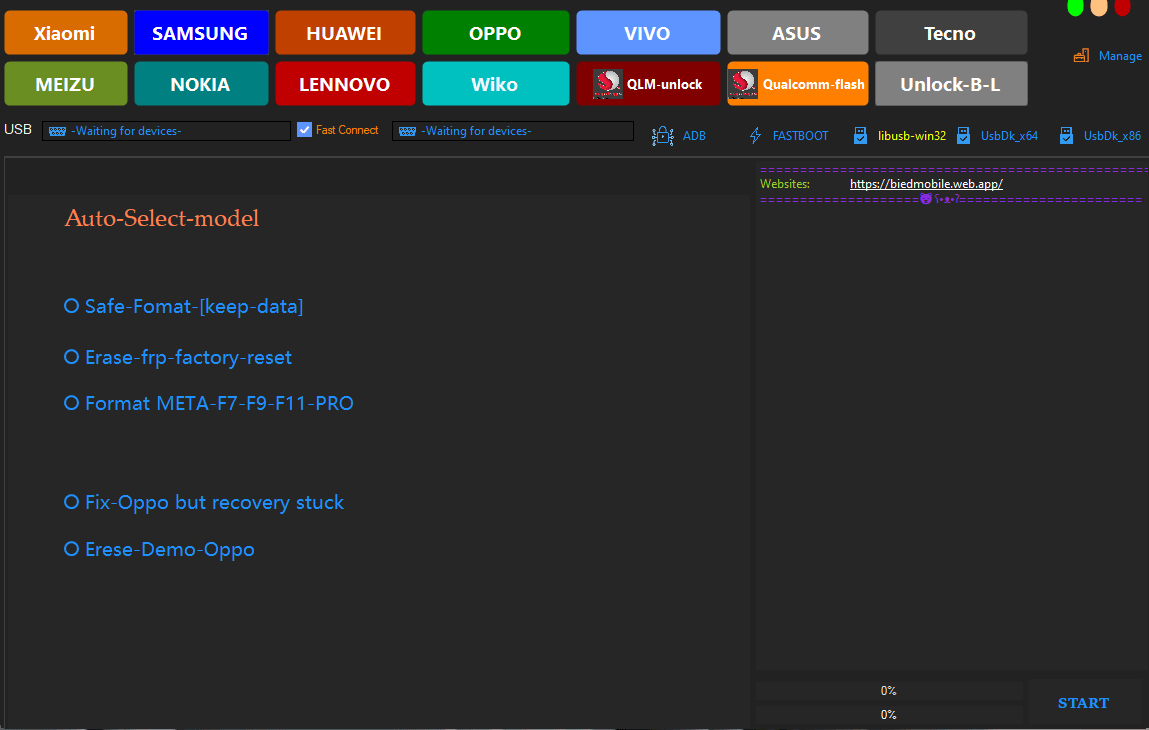This screenshot has height=730, width=1149.
Task: Click the UsbDk_x64 driver icon
Action: [962, 135]
